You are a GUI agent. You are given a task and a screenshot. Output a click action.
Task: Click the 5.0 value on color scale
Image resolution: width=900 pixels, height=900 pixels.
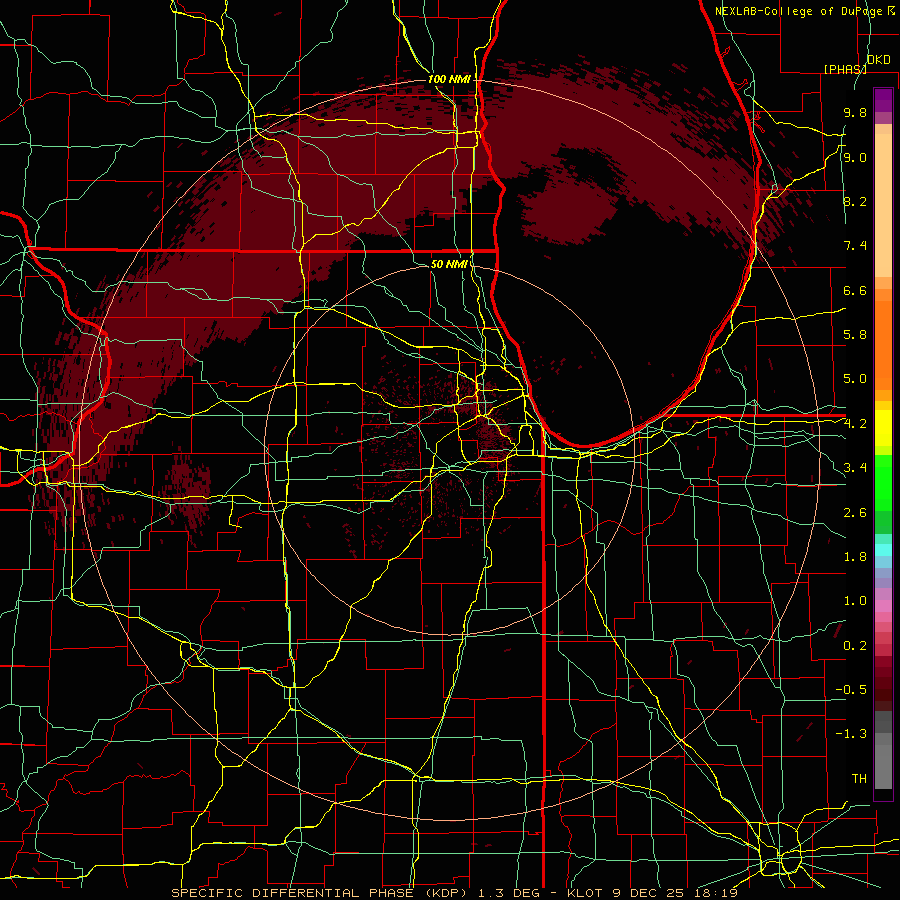point(855,379)
